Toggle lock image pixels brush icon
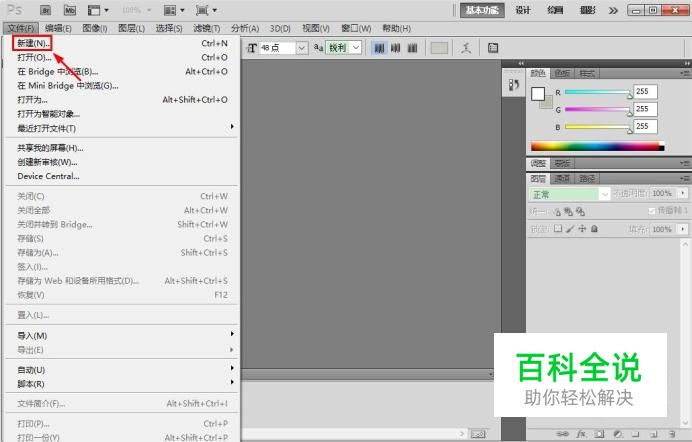Viewport: 692px width, 442px height. click(x=570, y=228)
